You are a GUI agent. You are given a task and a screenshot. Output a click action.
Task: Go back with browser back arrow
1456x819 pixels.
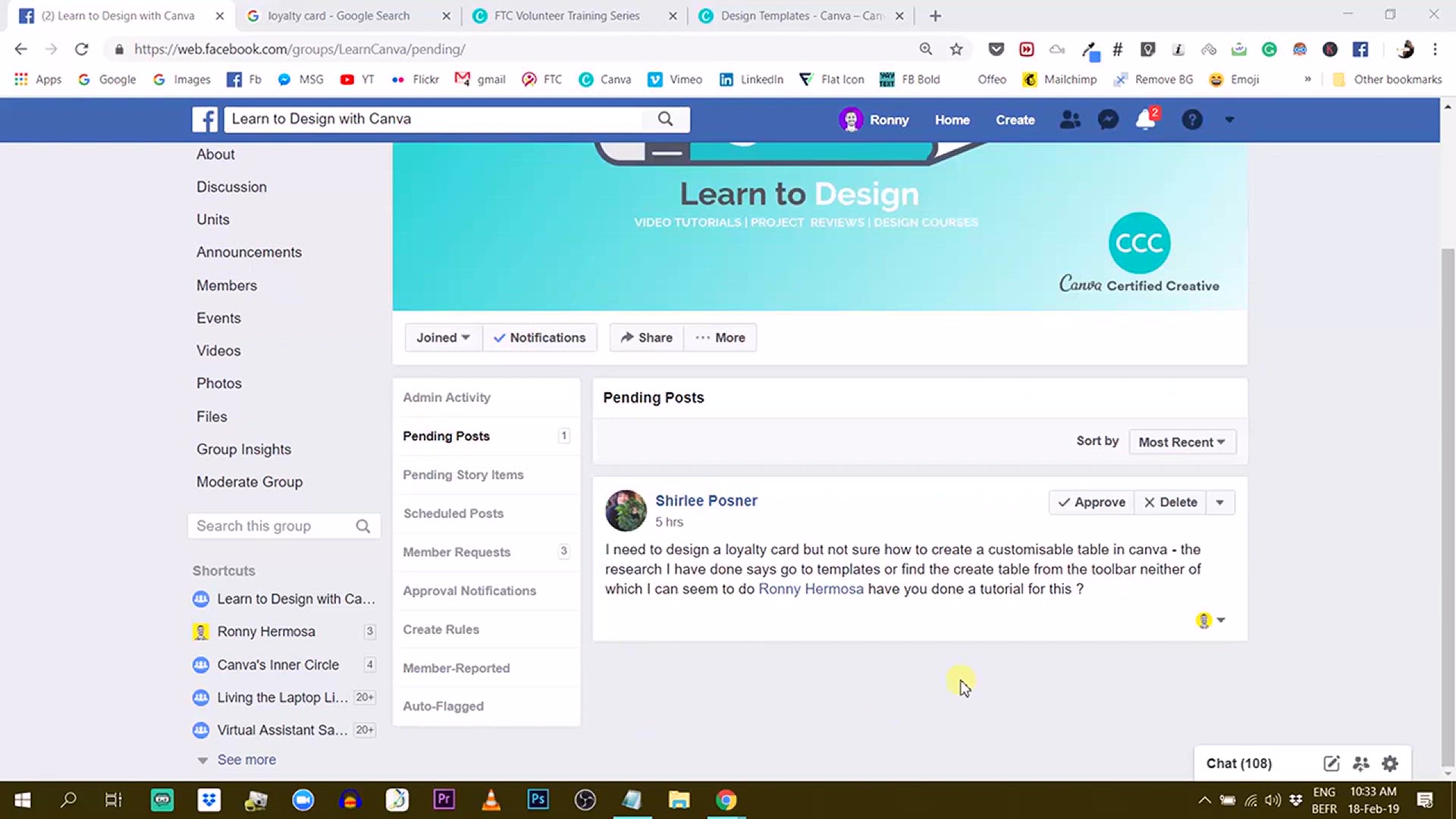21,49
